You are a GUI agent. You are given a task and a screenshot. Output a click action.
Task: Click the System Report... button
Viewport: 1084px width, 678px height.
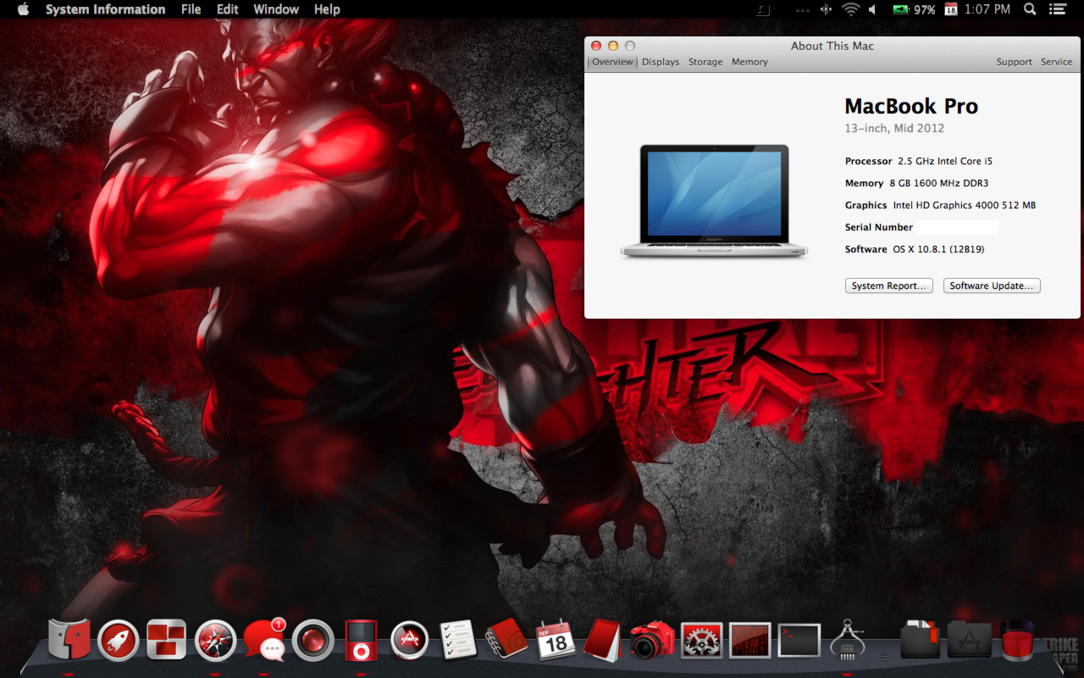(x=888, y=285)
